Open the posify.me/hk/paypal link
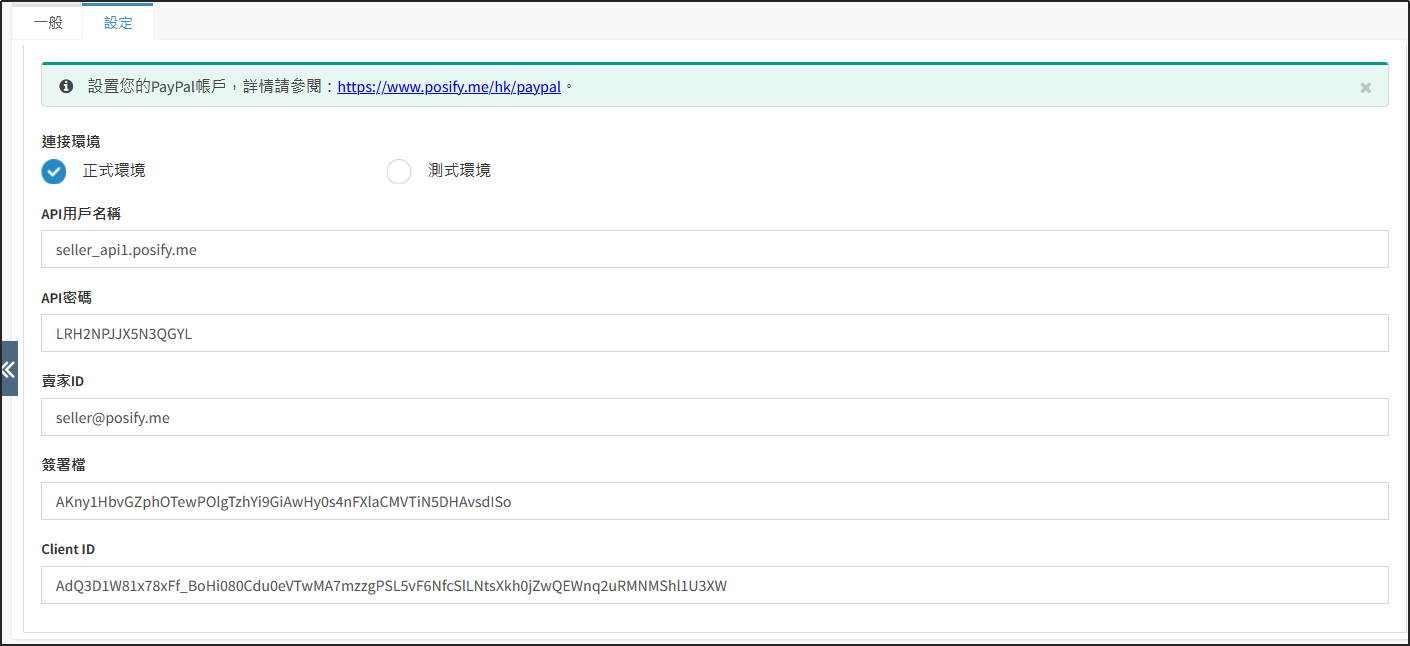The width and height of the screenshot is (1410, 646). tap(449, 87)
